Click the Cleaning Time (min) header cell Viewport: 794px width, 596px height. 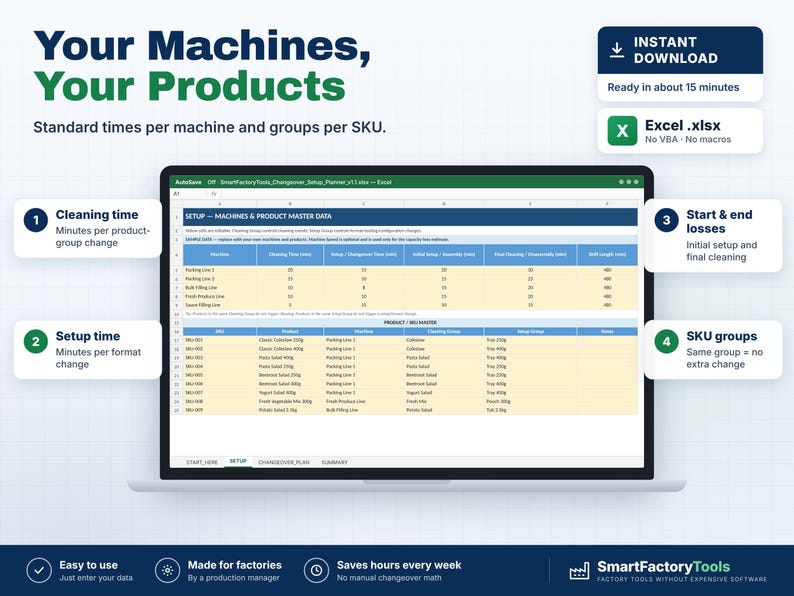tap(290, 255)
